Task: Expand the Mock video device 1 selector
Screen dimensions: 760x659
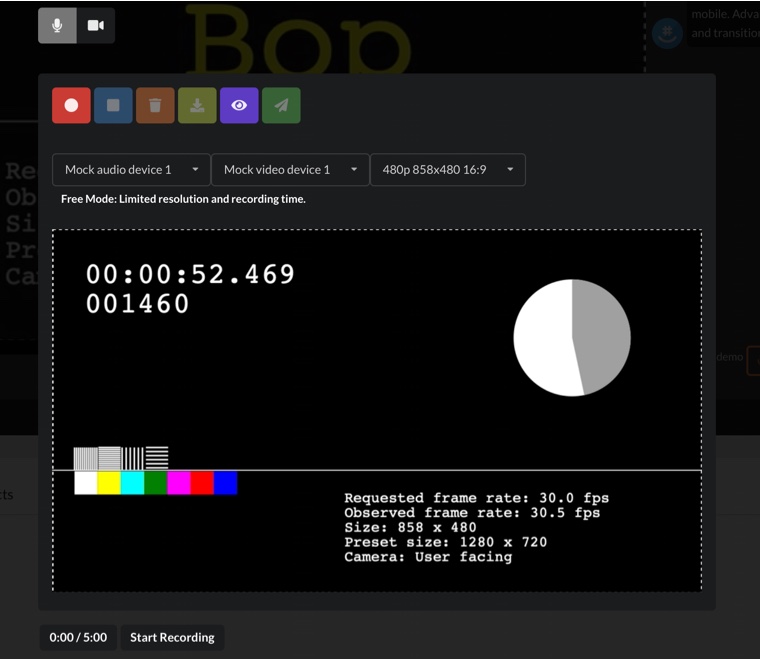Action: (290, 170)
